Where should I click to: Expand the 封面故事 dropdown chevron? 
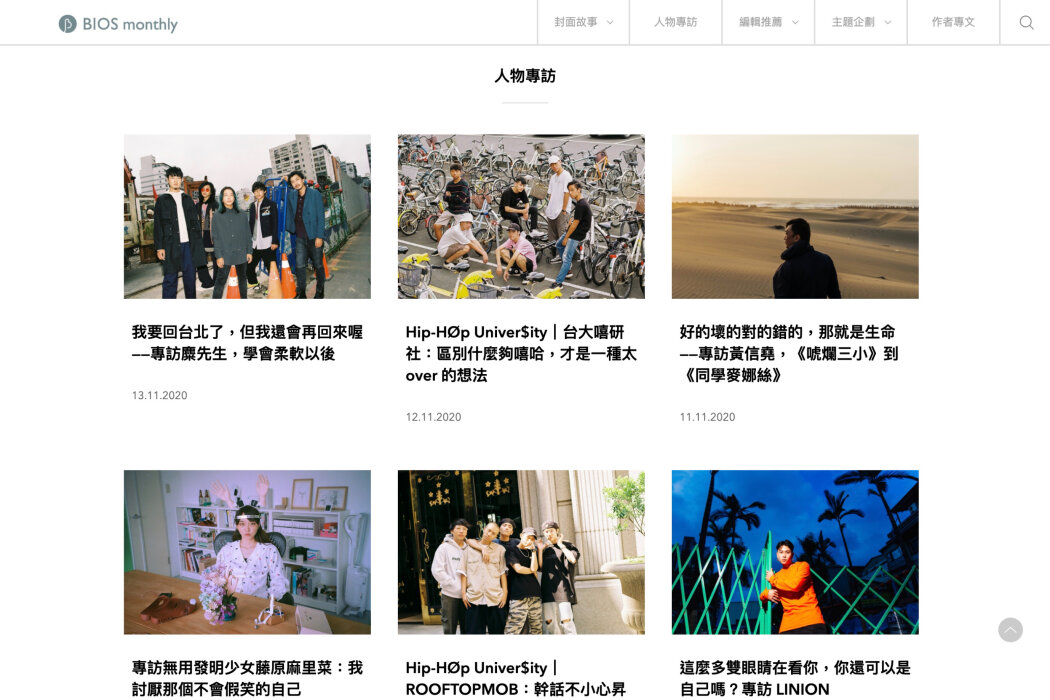click(610, 23)
